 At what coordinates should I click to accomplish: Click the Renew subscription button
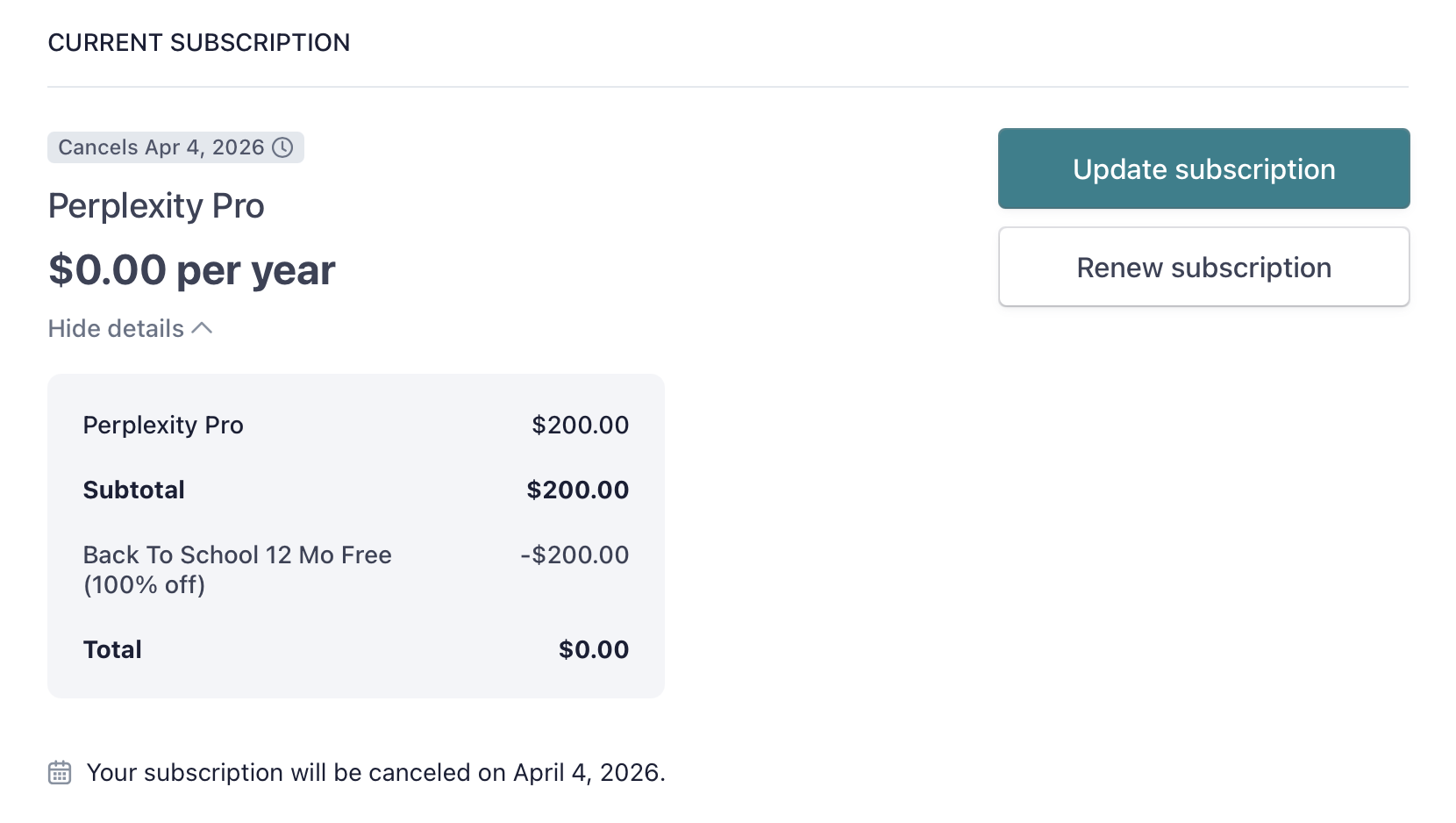tap(1204, 267)
